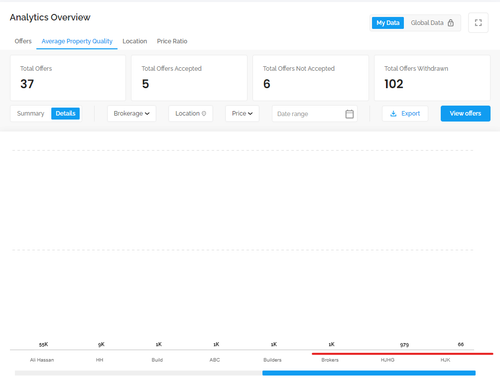
Task: Click the ABC axis label
Action: pyautogui.click(x=215, y=360)
